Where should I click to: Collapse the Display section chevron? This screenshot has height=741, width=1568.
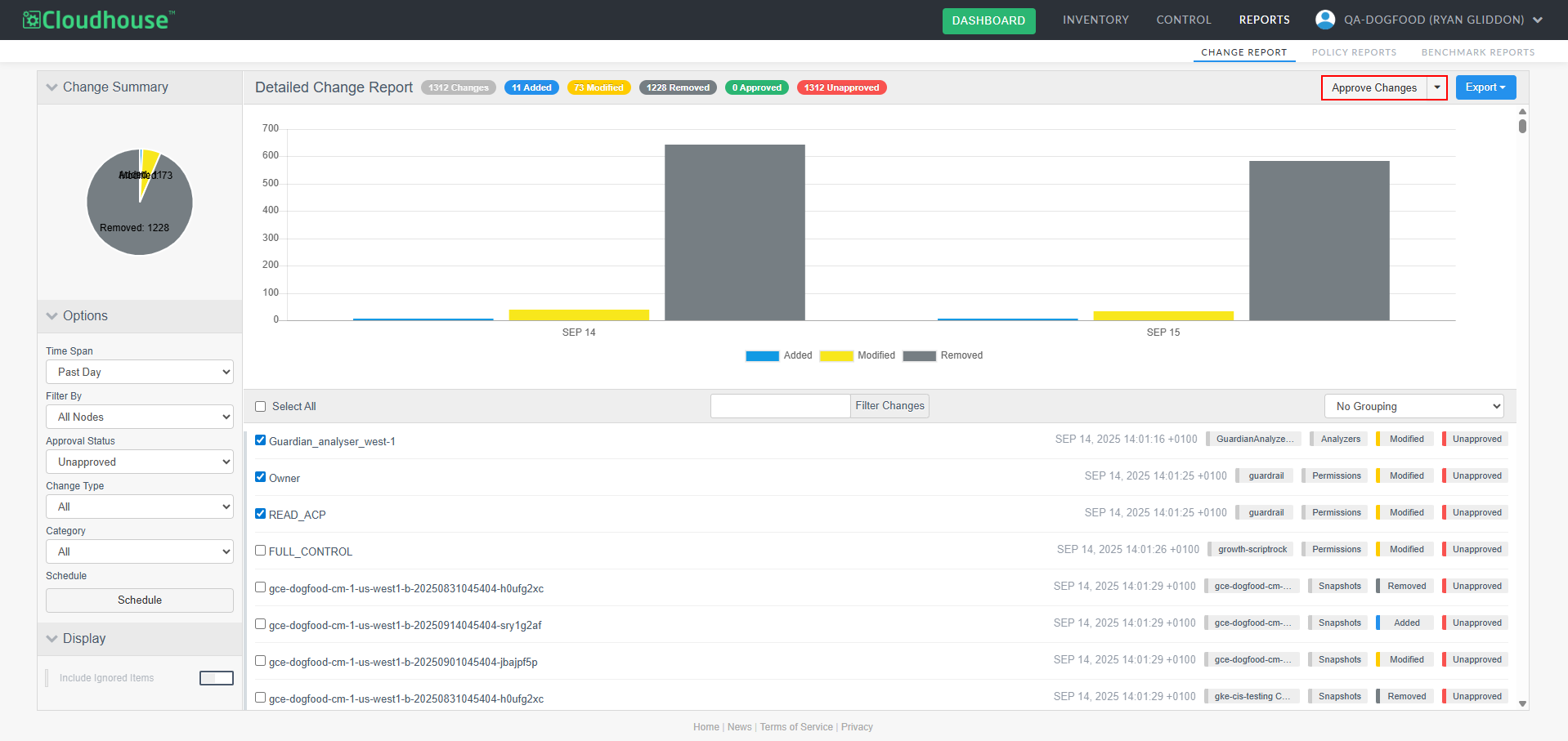pos(52,639)
